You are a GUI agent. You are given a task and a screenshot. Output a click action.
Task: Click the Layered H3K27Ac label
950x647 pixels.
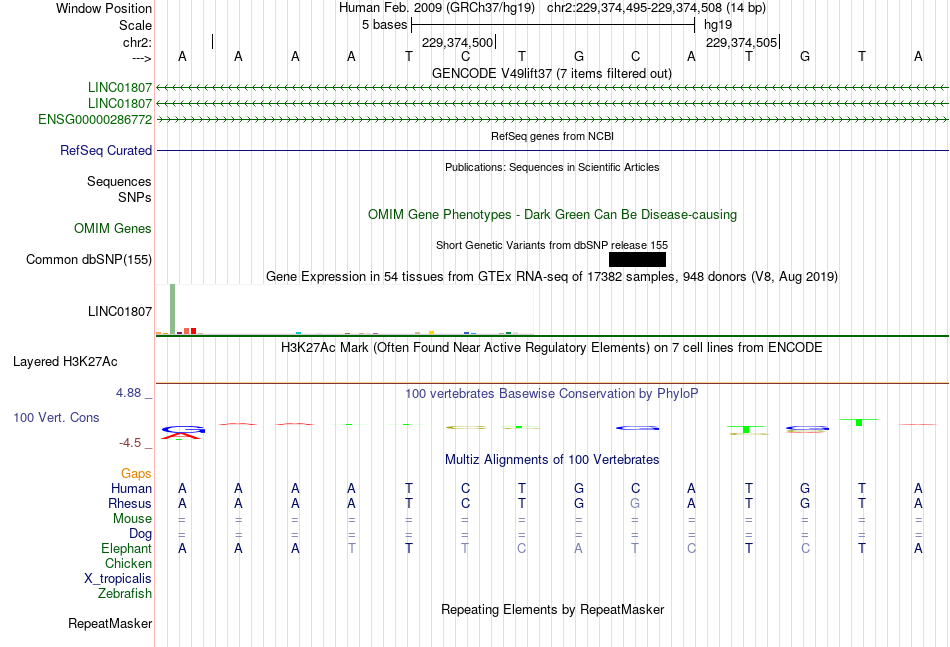65,362
